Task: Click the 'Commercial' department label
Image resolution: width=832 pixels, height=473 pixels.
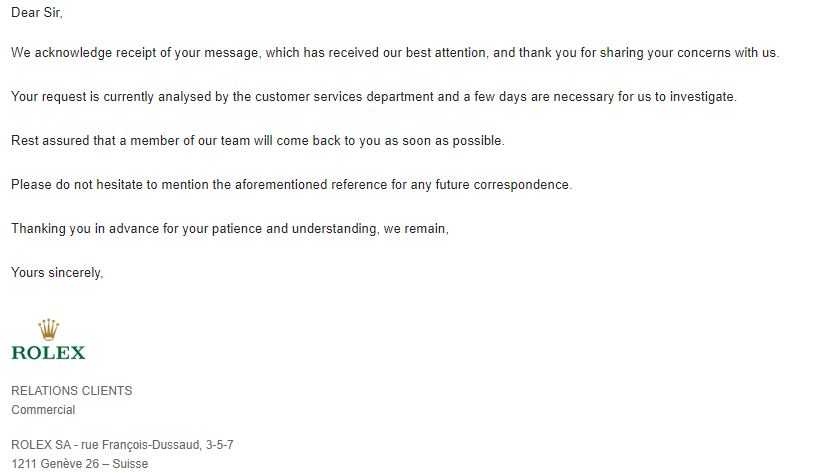Action: pyautogui.click(x=43, y=410)
